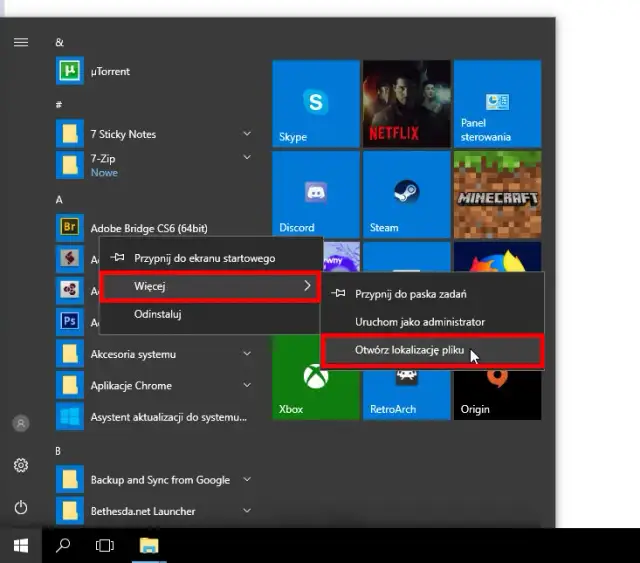The image size is (640, 563).
Task: Open the 7 Sticky Notes folder icon
Action: coord(70,134)
